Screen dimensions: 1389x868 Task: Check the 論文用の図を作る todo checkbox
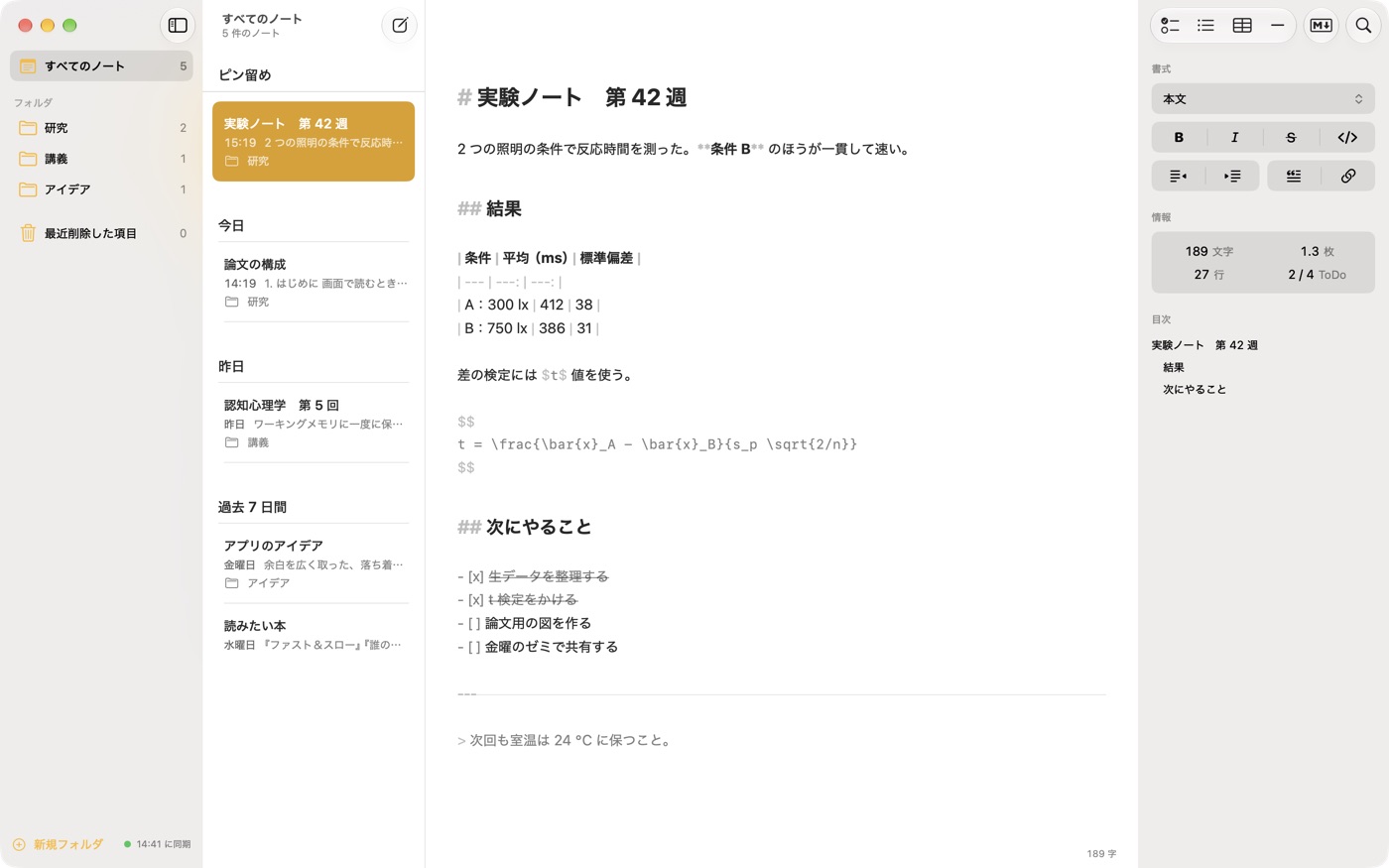pyautogui.click(x=474, y=624)
